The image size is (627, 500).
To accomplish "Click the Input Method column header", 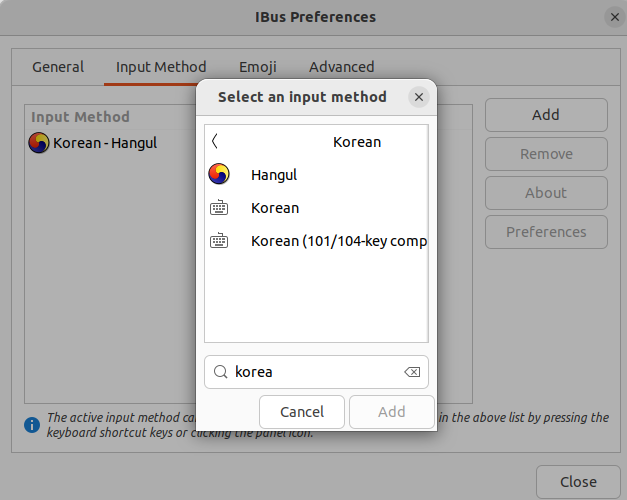I will [x=80, y=117].
